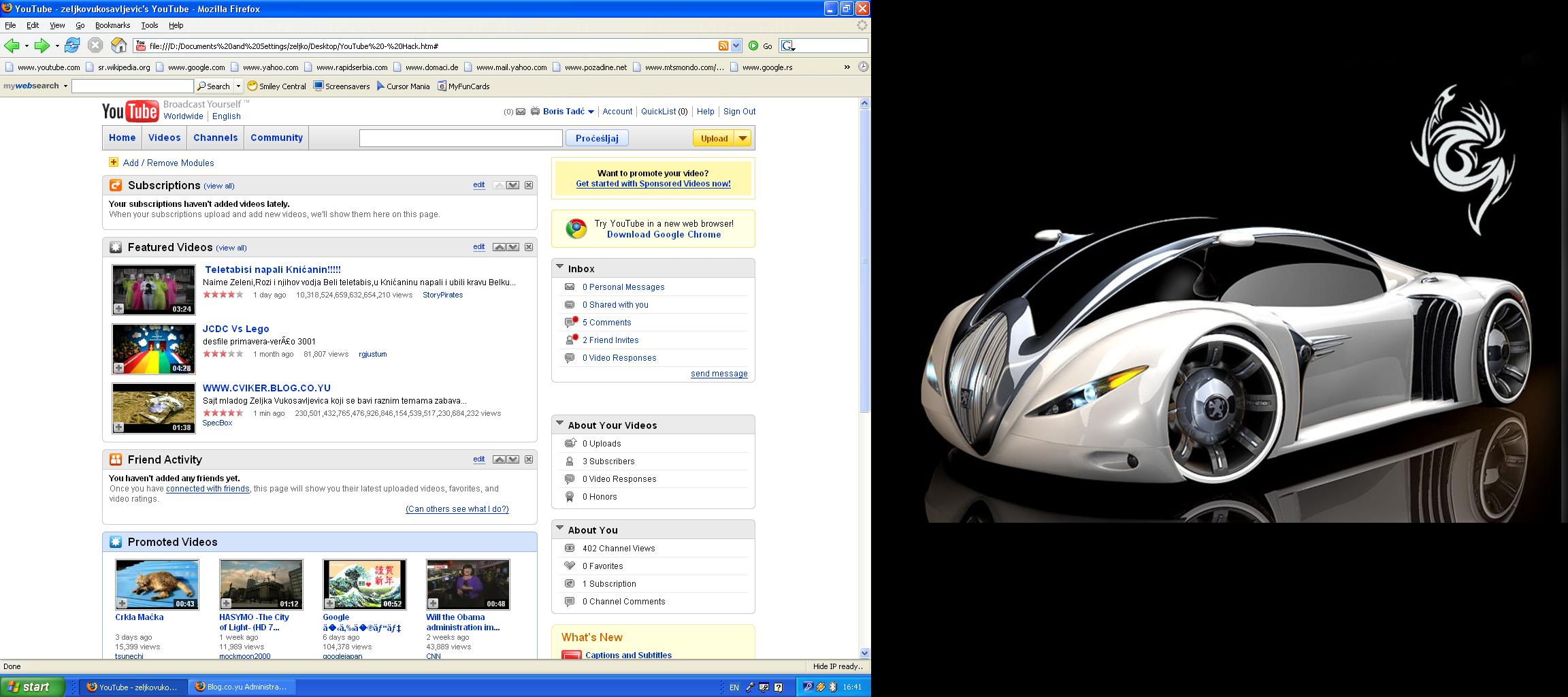
Task: Switch to the Channels tab
Action: tap(216, 137)
